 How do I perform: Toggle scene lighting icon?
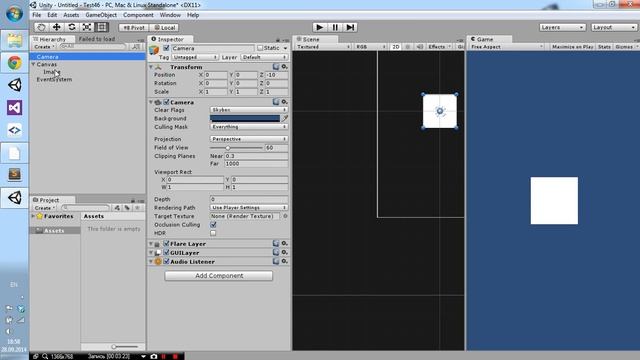coord(407,47)
